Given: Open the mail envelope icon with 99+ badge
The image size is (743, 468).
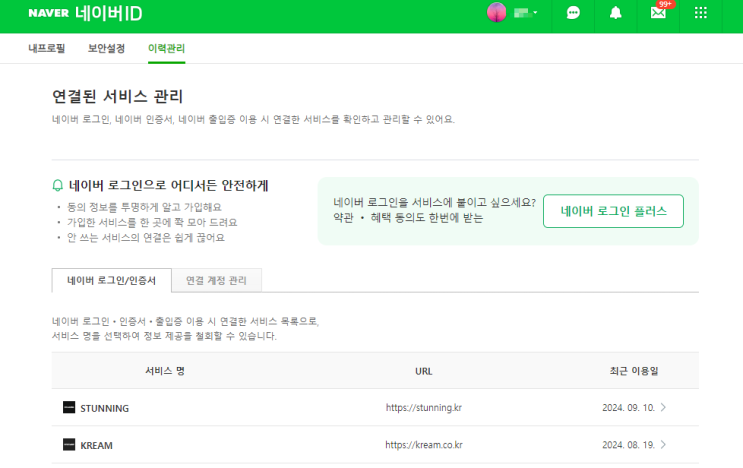Looking at the screenshot, I should coord(658,13).
